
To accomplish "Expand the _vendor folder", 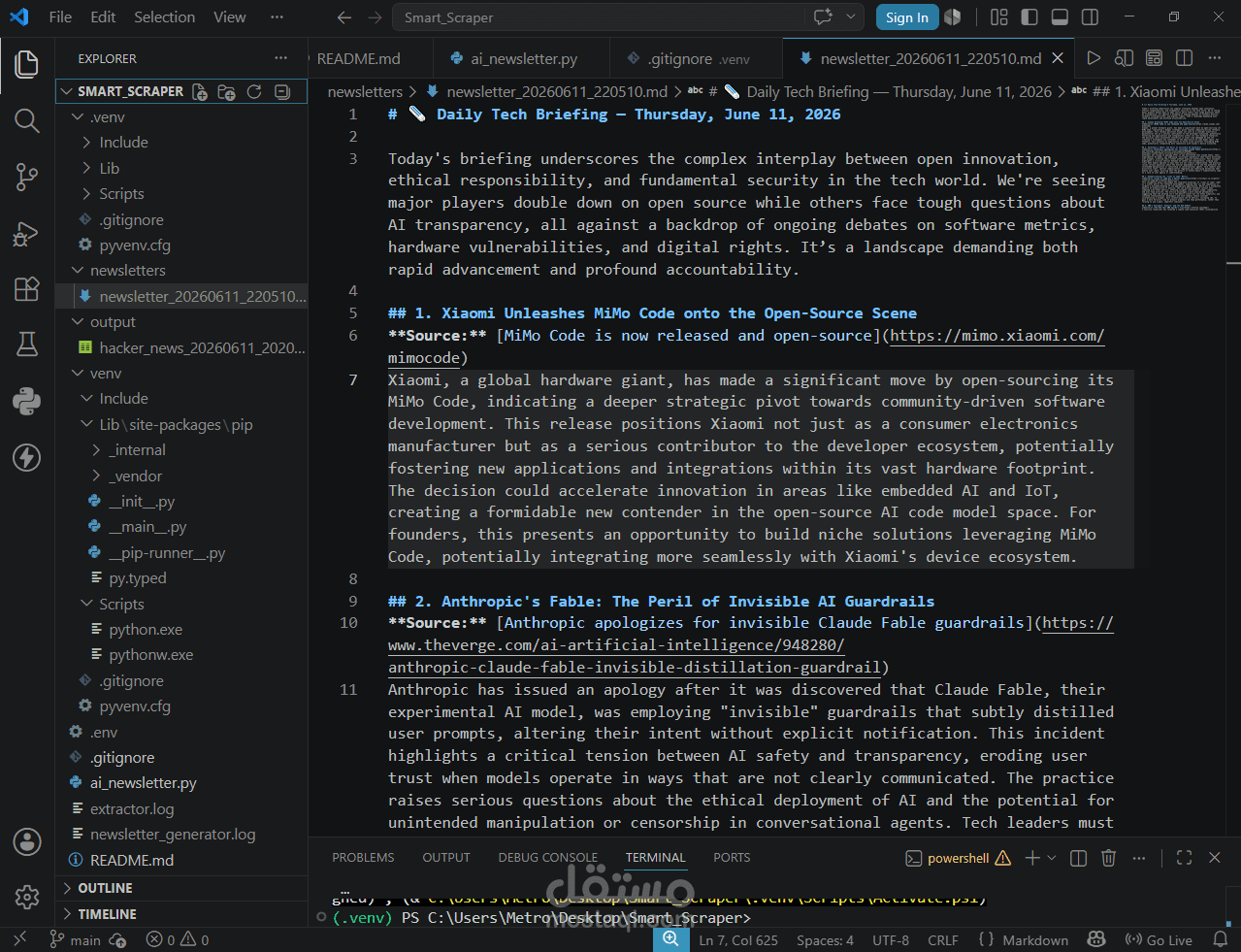I will 181,476.
